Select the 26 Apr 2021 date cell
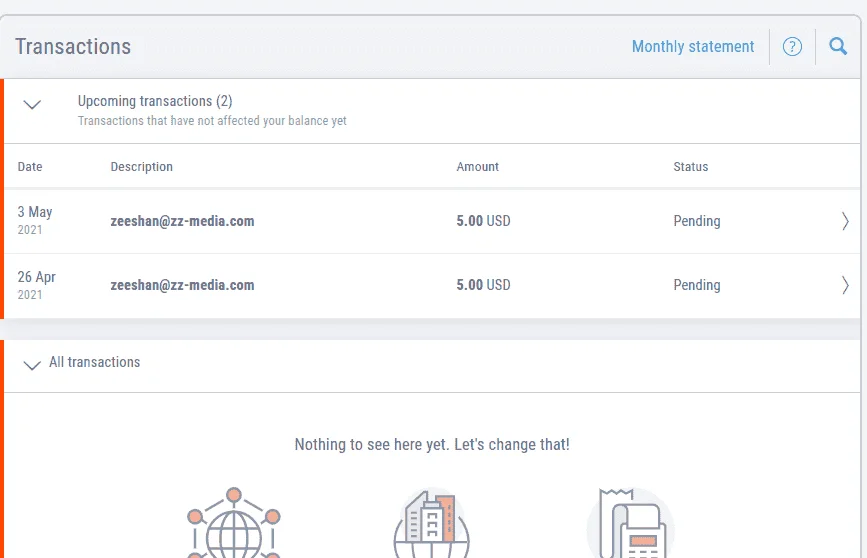This screenshot has width=867, height=558. 36,285
